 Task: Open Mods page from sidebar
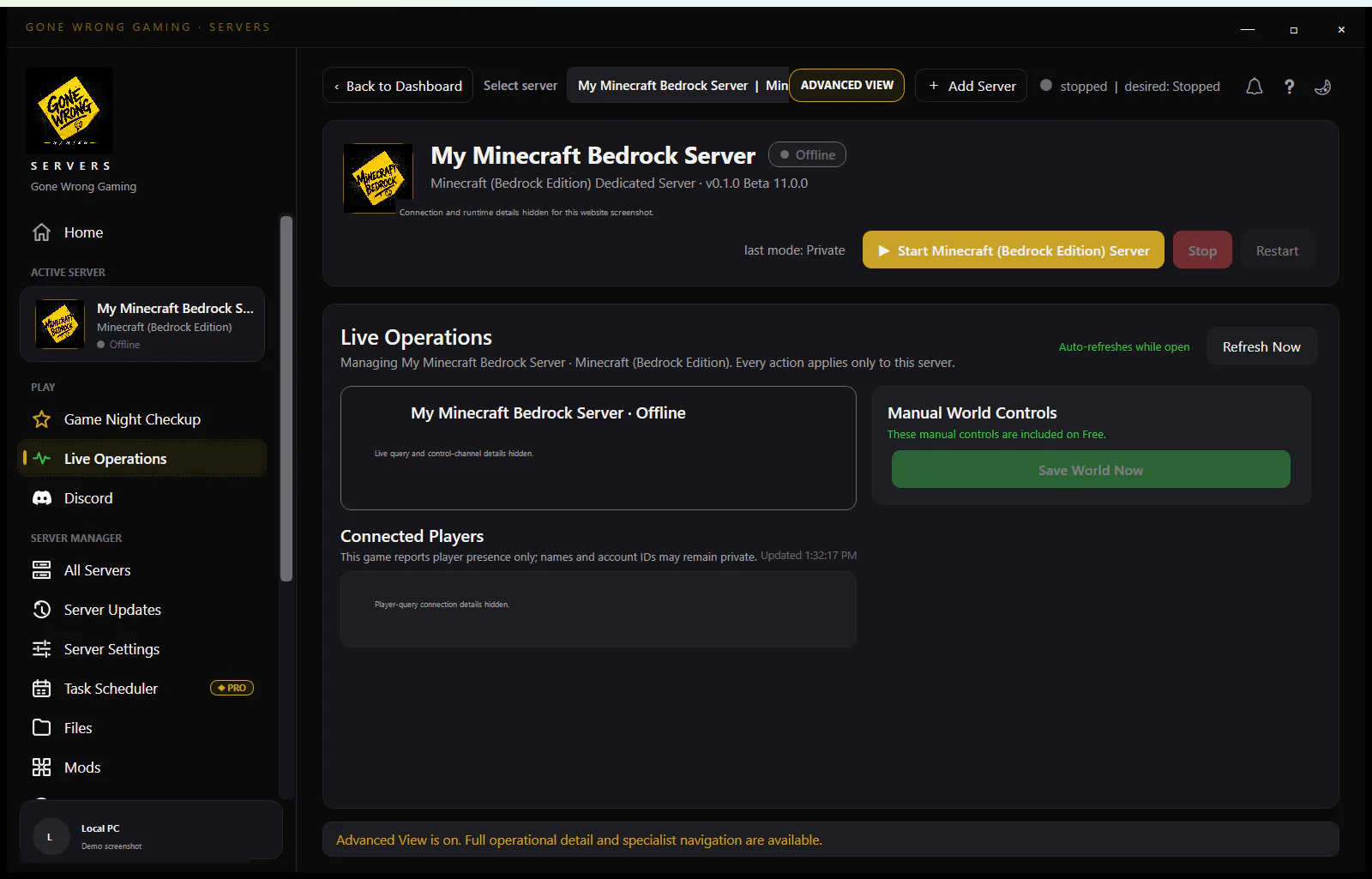point(141,768)
